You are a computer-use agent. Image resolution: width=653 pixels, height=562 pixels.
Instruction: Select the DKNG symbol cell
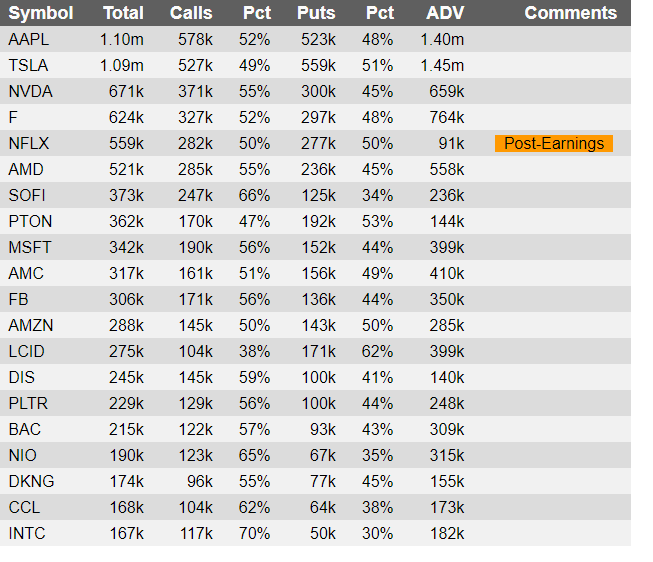tap(31, 481)
